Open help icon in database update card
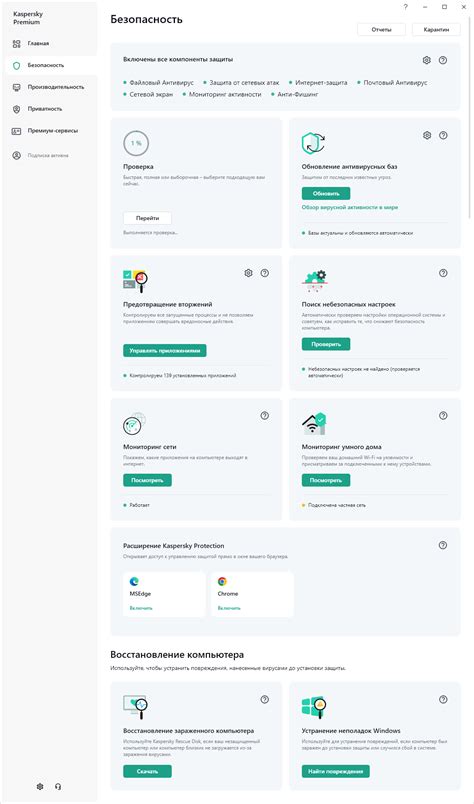This screenshot has width=474, height=804. (x=443, y=135)
